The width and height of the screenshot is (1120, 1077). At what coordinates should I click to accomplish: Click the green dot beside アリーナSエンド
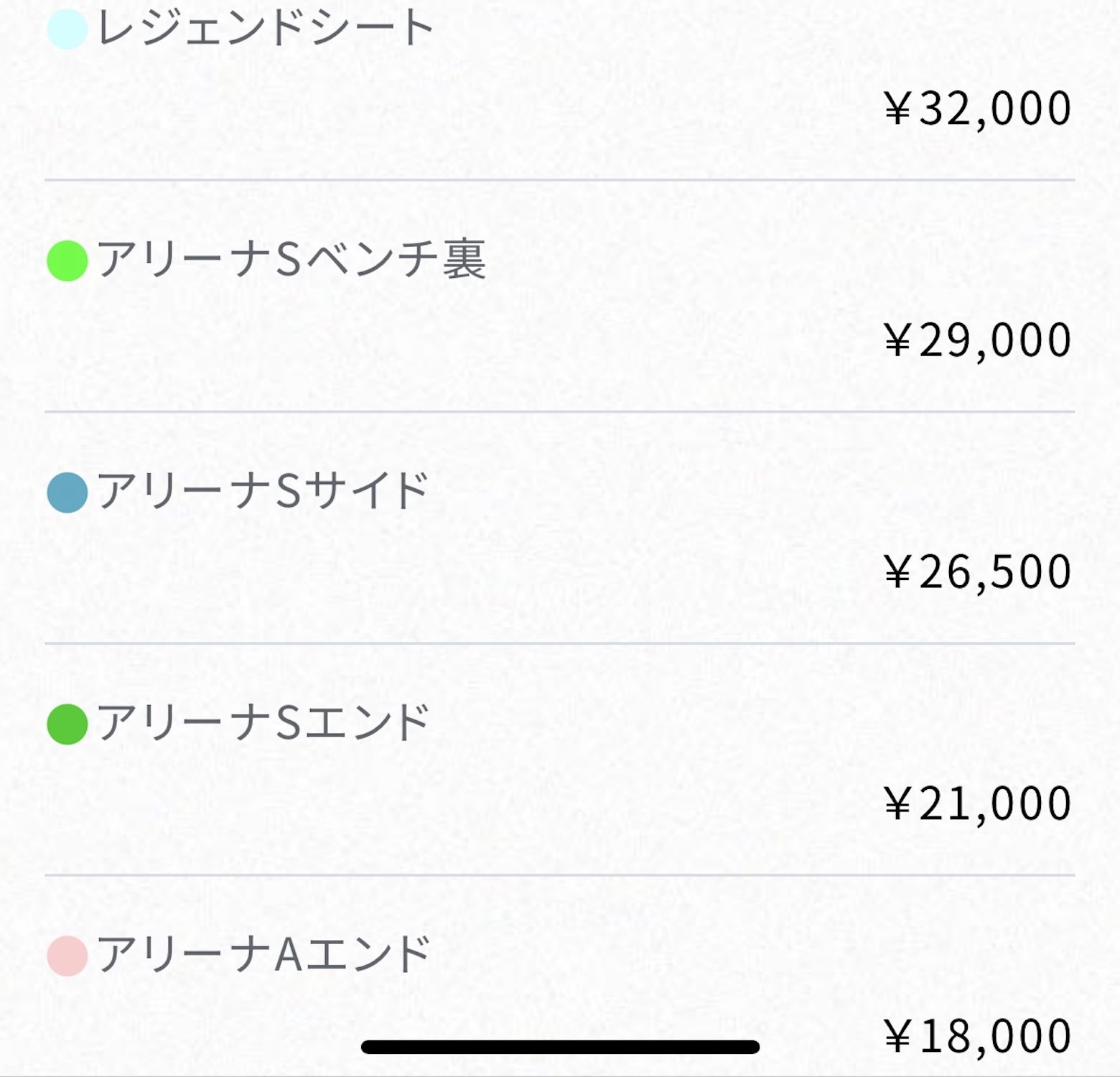[x=67, y=724]
